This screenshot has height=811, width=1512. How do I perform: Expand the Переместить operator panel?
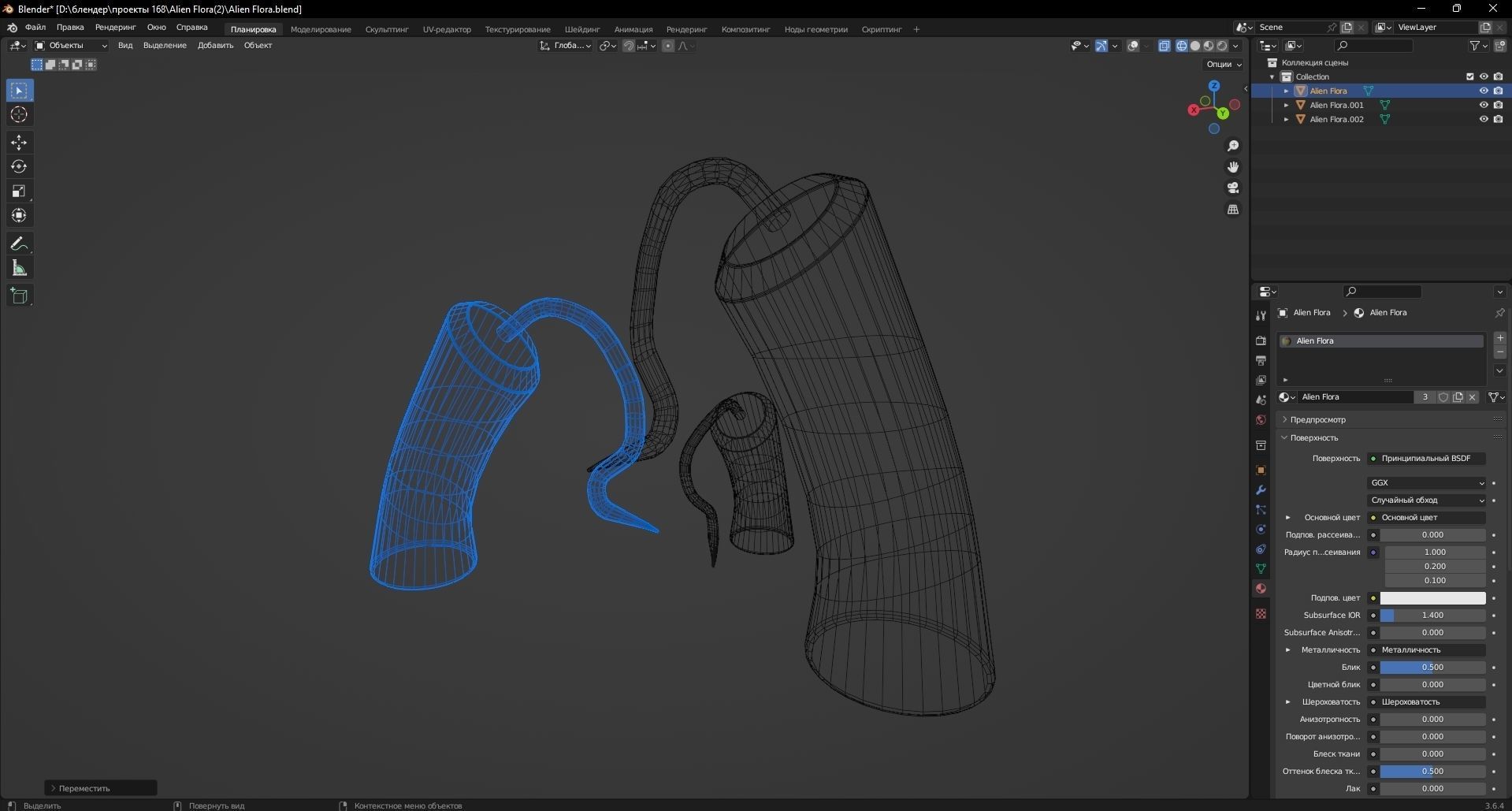pyautogui.click(x=101, y=788)
